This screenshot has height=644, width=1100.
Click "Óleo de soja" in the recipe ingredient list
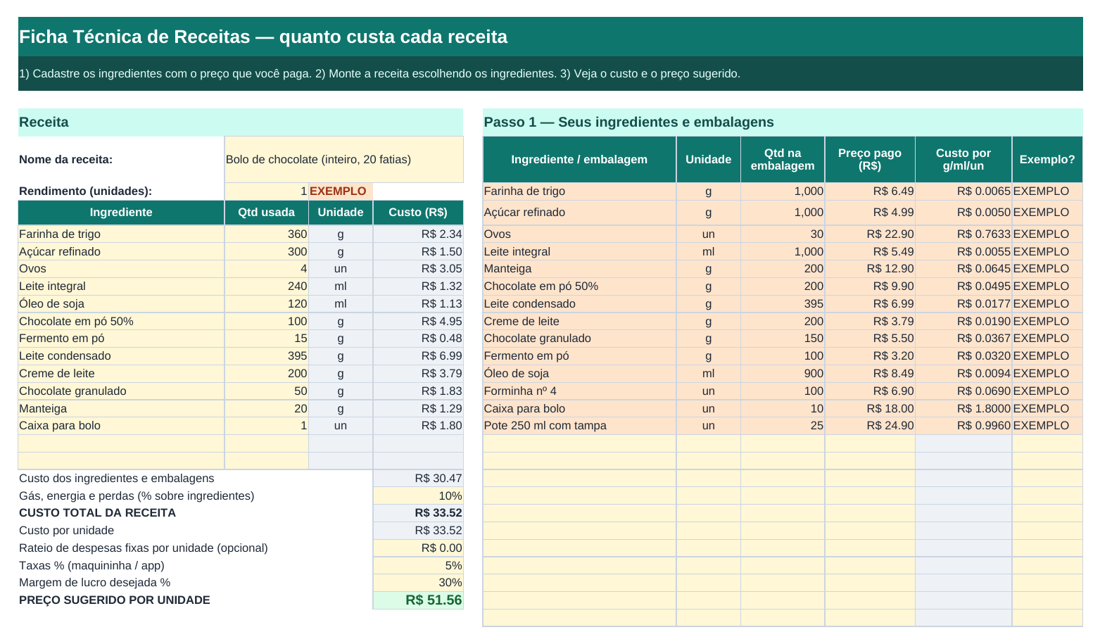(121, 304)
